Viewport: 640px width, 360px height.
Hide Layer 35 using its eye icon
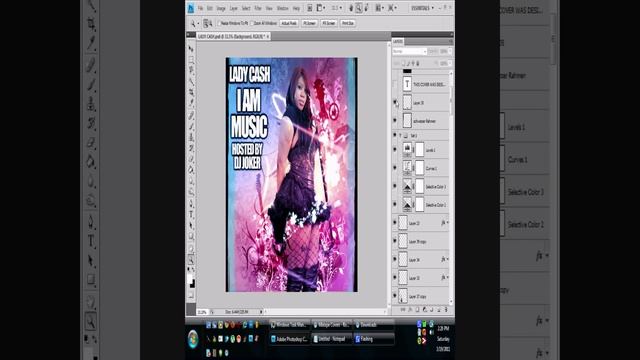pos(395,102)
